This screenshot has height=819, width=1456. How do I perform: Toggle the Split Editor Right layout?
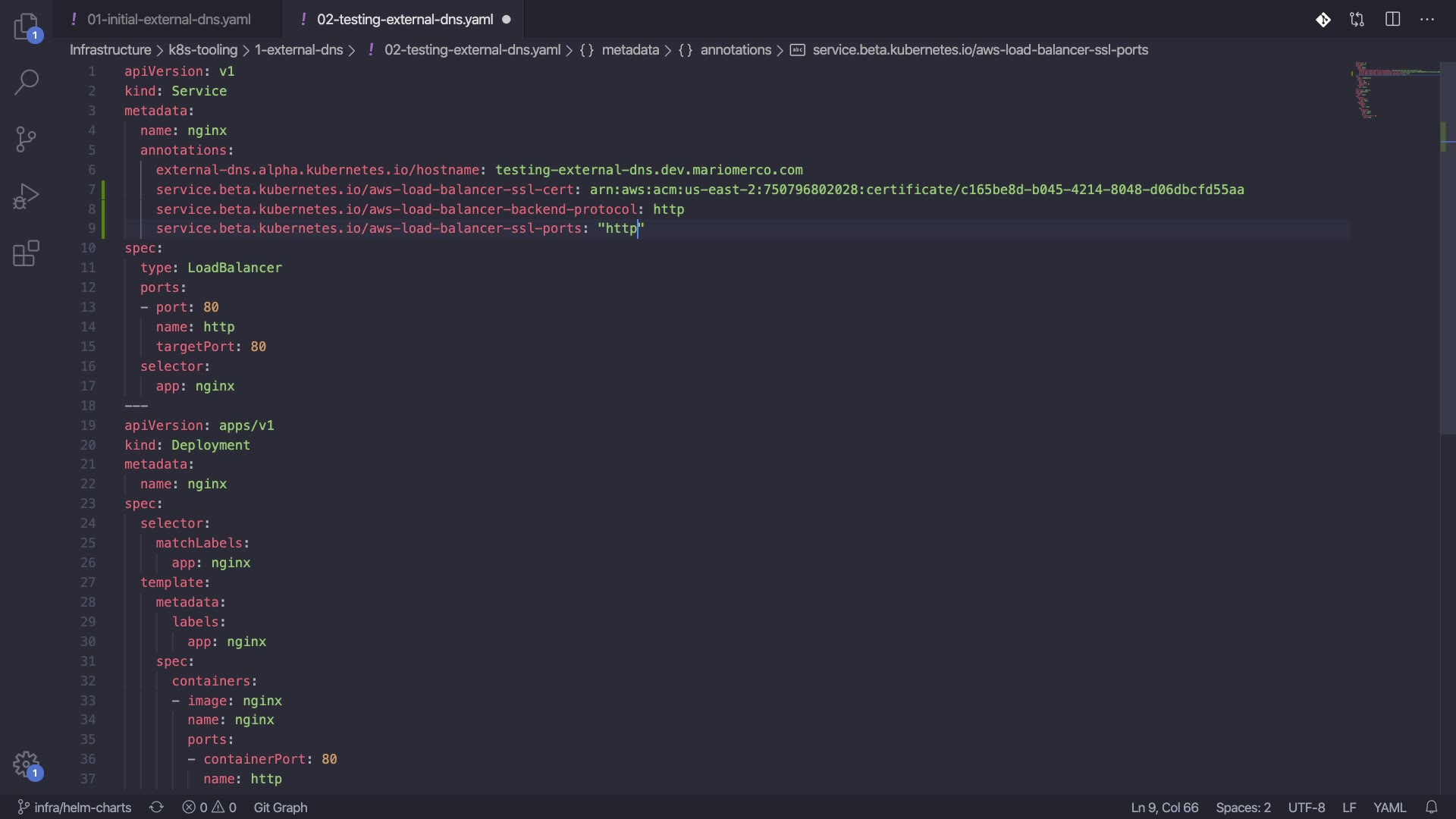pos(1392,20)
